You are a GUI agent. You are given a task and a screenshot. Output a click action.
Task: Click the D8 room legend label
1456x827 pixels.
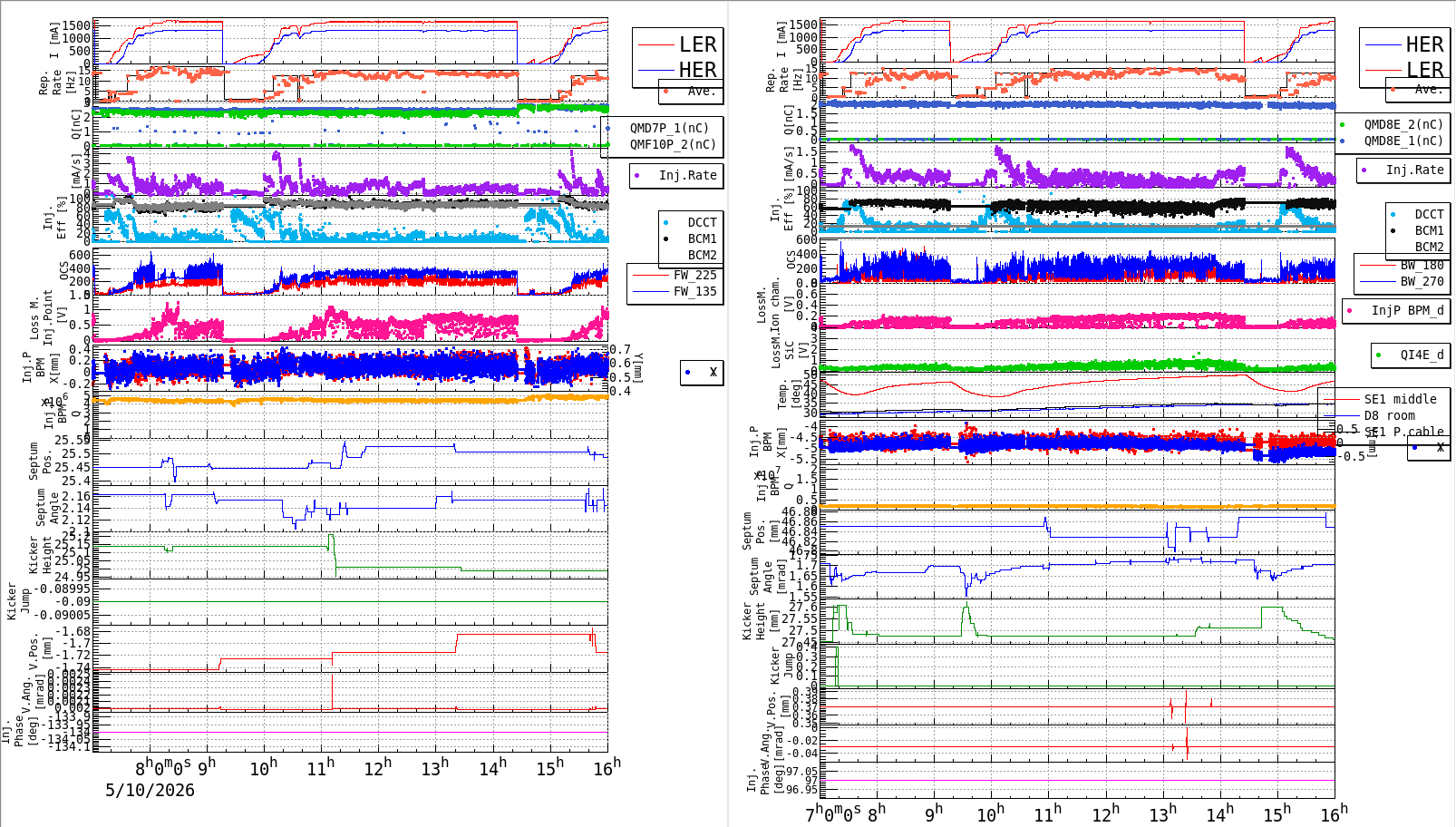point(1389,416)
